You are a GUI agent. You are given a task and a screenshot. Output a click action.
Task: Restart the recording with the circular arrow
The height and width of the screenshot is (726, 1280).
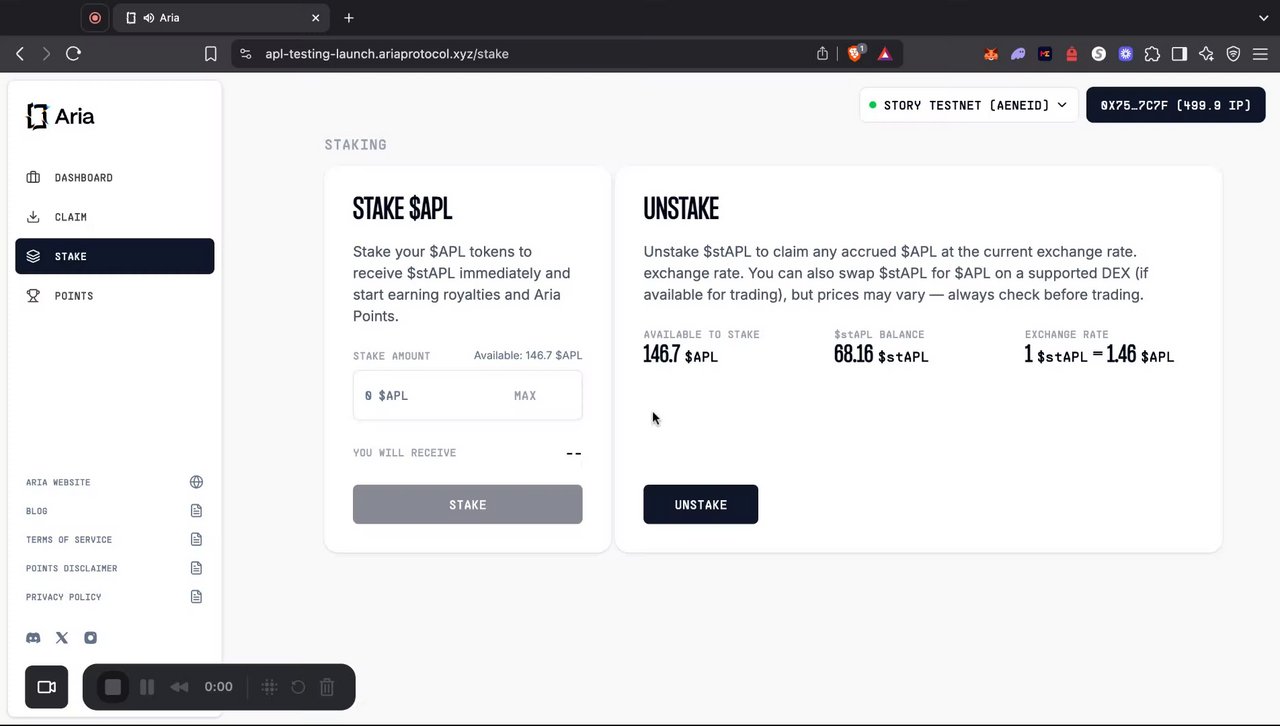click(x=298, y=687)
